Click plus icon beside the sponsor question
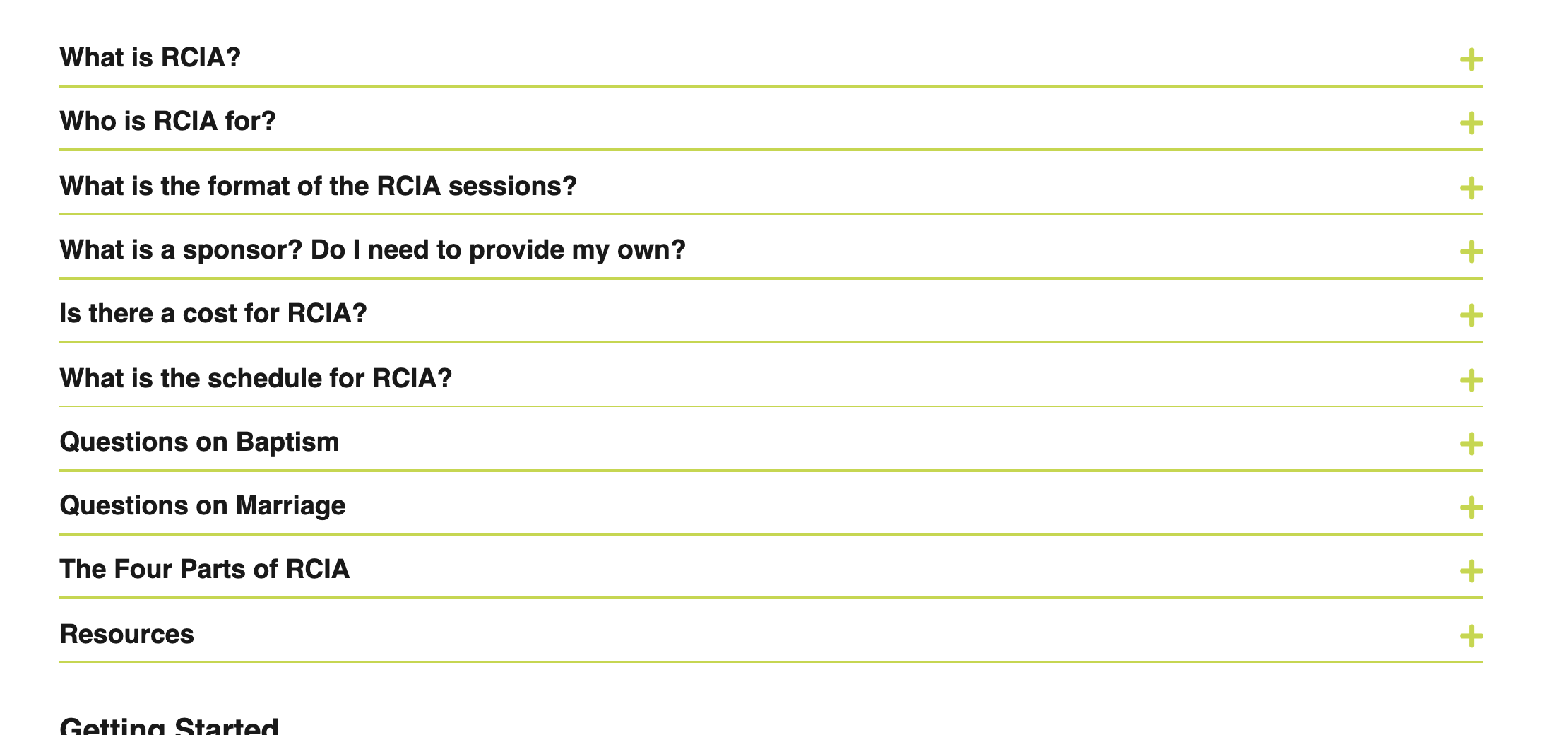The image size is (1568, 735). click(1471, 252)
